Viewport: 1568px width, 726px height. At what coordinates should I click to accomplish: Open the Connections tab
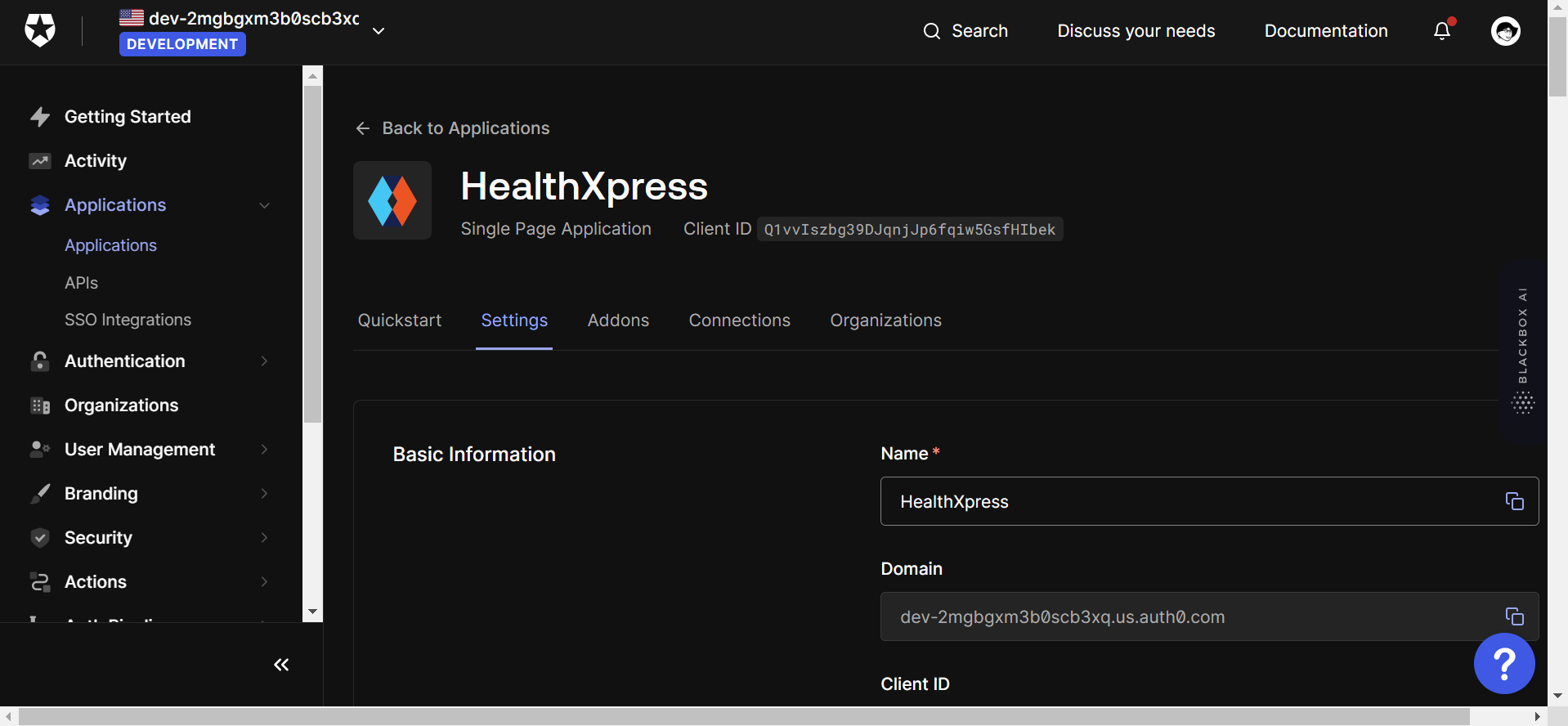tap(740, 320)
